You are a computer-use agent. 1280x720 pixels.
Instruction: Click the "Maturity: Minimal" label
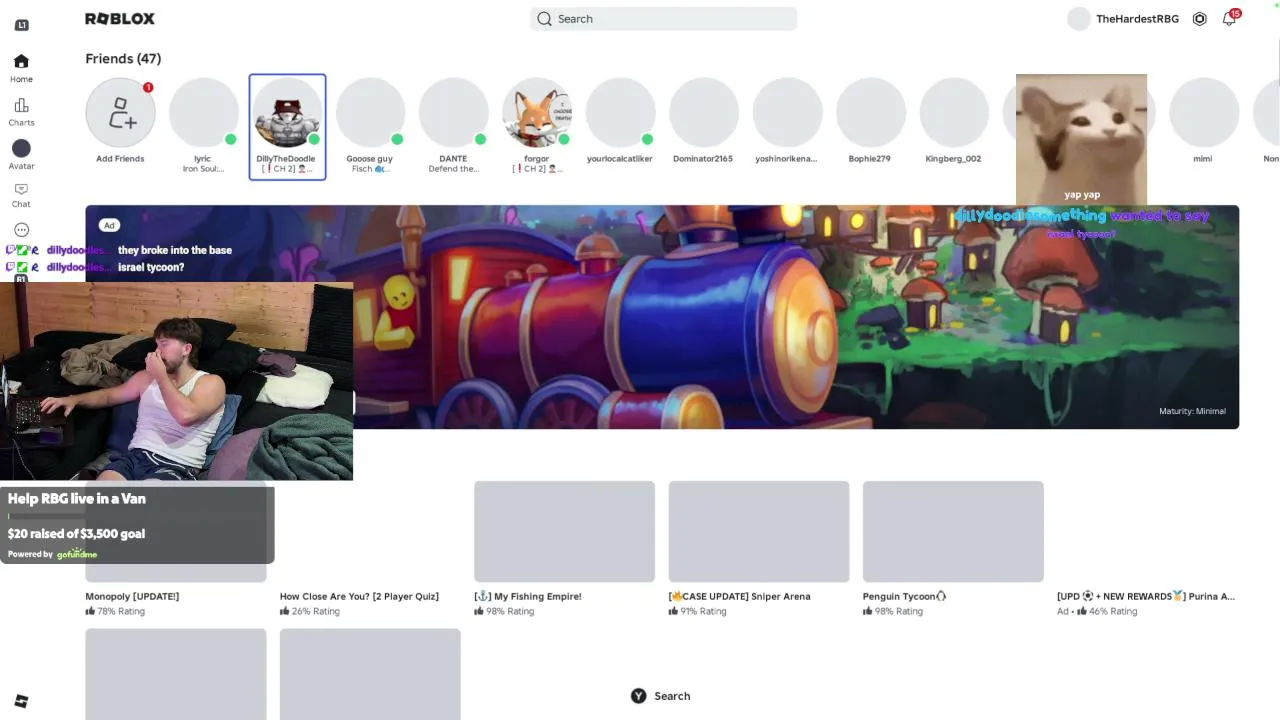(x=1192, y=411)
